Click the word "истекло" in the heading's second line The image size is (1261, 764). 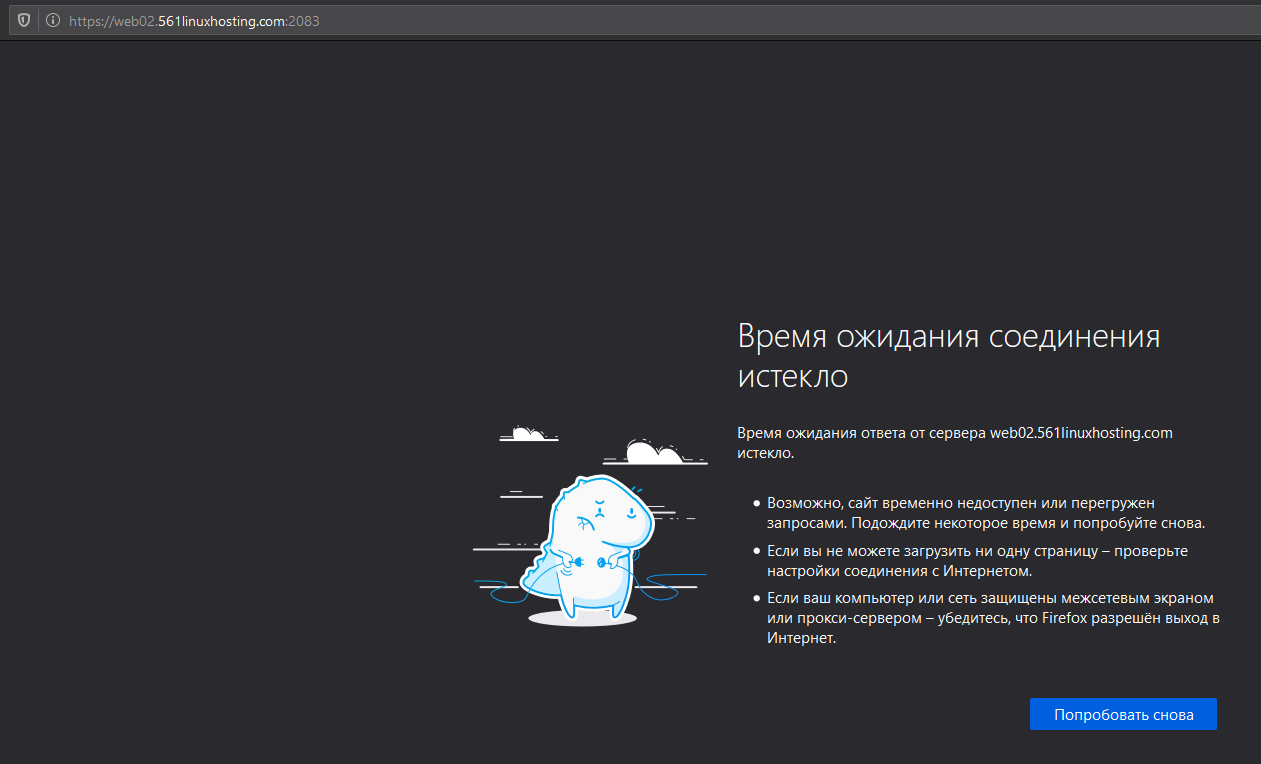pos(792,377)
